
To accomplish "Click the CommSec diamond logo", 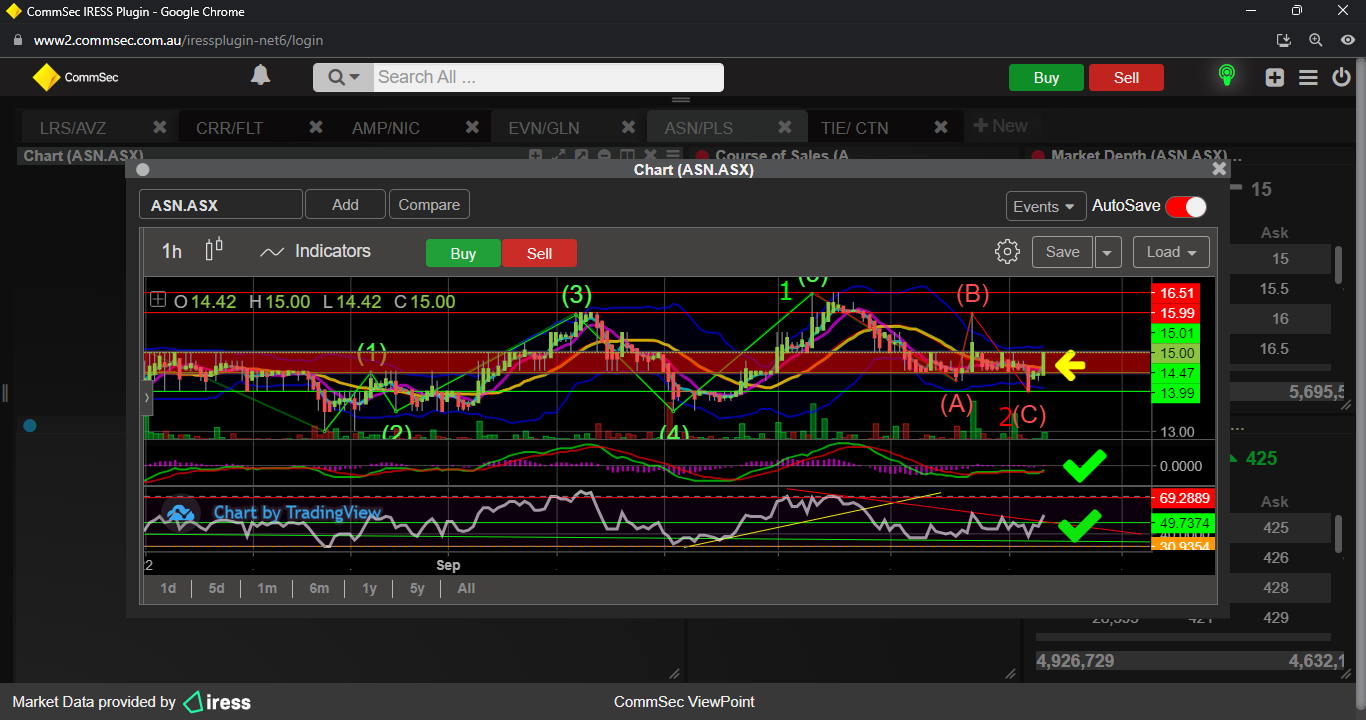I will pos(46,77).
